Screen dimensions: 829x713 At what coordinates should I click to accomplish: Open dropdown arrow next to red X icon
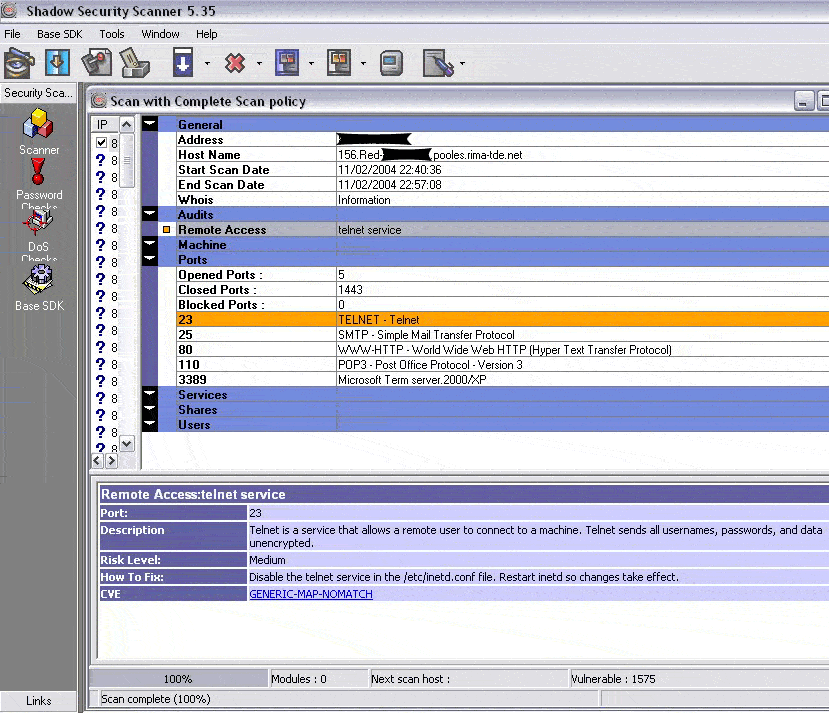pos(259,63)
